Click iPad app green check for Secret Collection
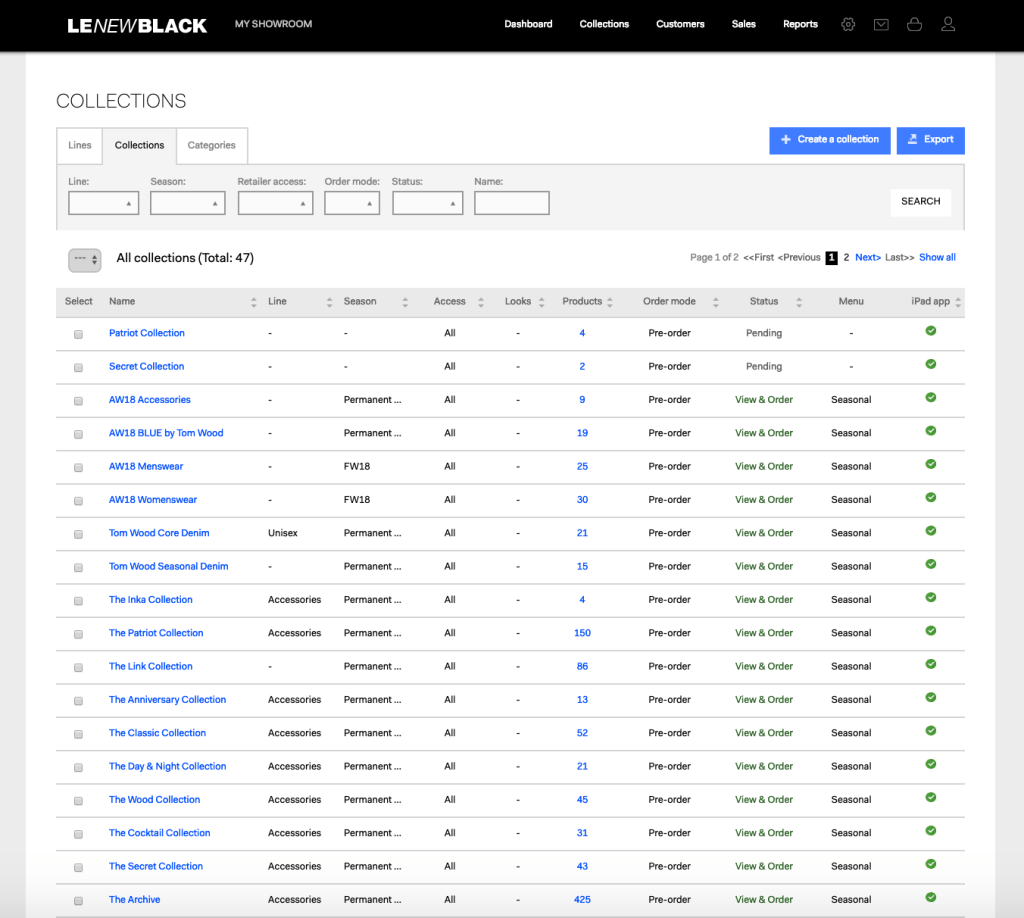This screenshot has height=918, width=1024. (931, 364)
